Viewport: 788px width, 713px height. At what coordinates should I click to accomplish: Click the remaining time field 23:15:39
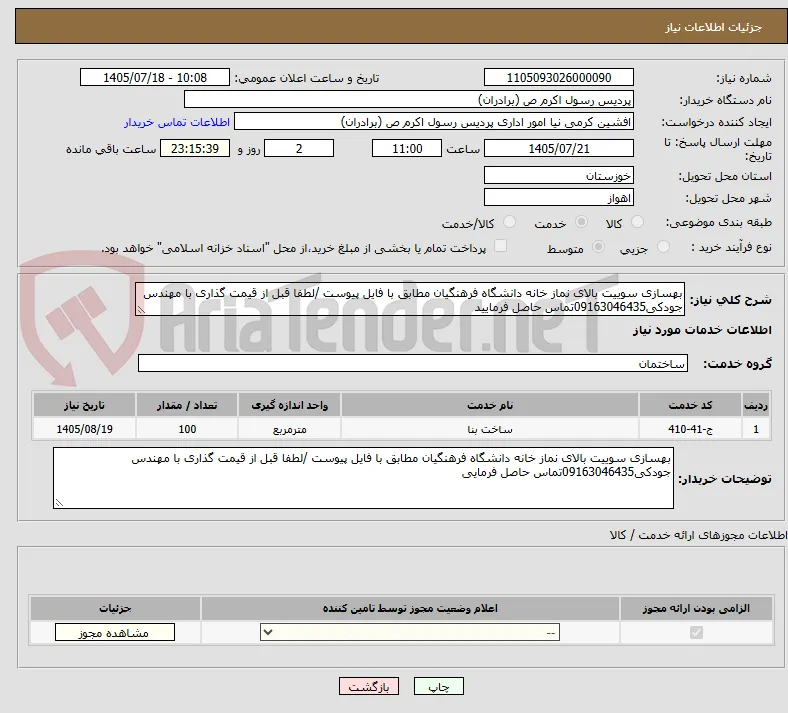coord(195,148)
